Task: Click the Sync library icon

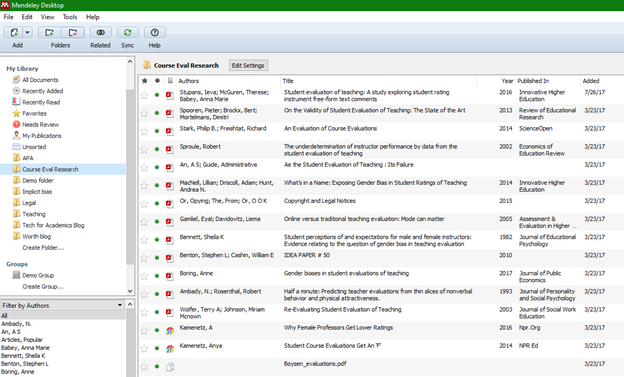Action: [127, 32]
